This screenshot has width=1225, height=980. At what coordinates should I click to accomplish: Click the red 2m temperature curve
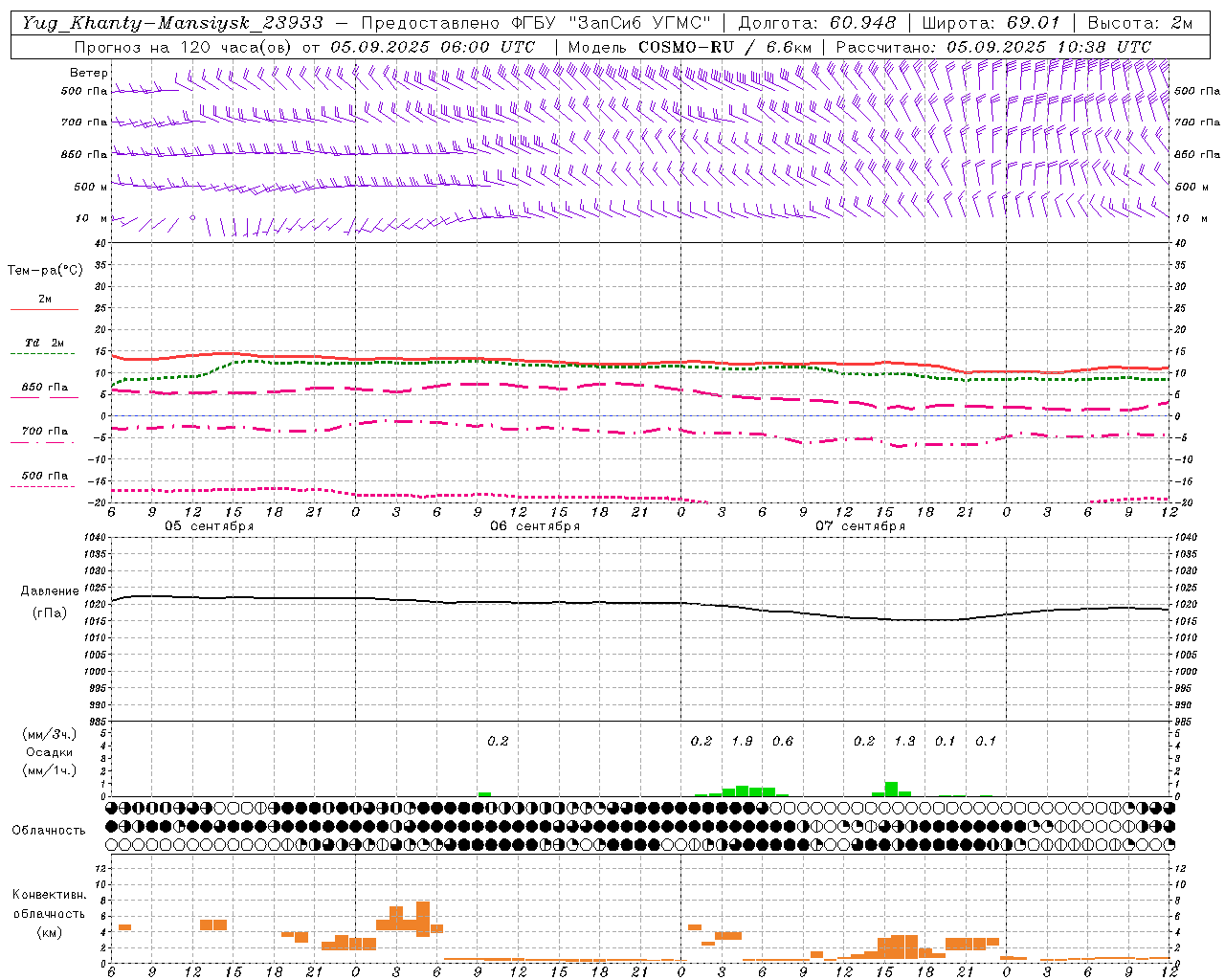pos(639,364)
